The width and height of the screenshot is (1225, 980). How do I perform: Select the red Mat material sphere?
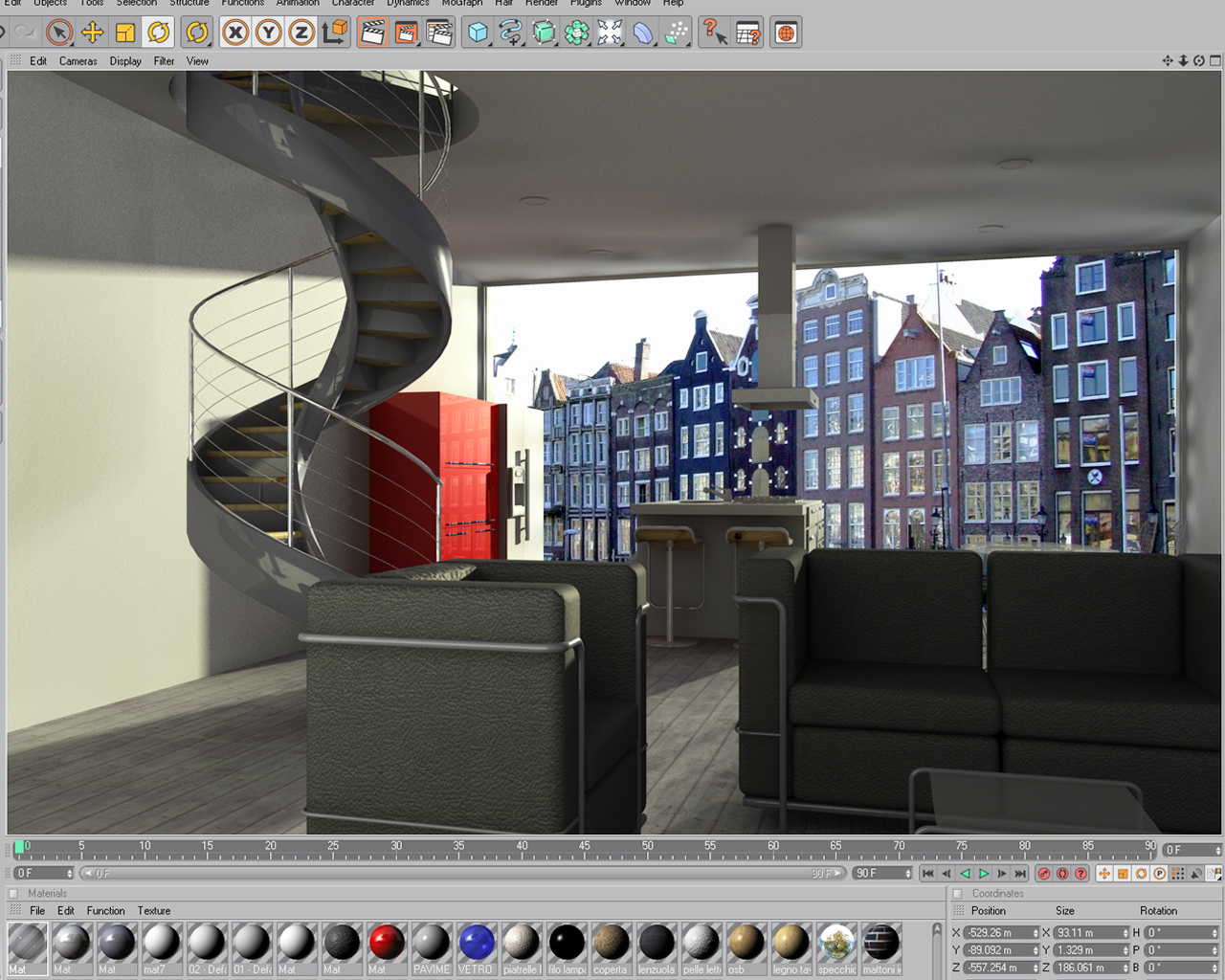point(387,943)
